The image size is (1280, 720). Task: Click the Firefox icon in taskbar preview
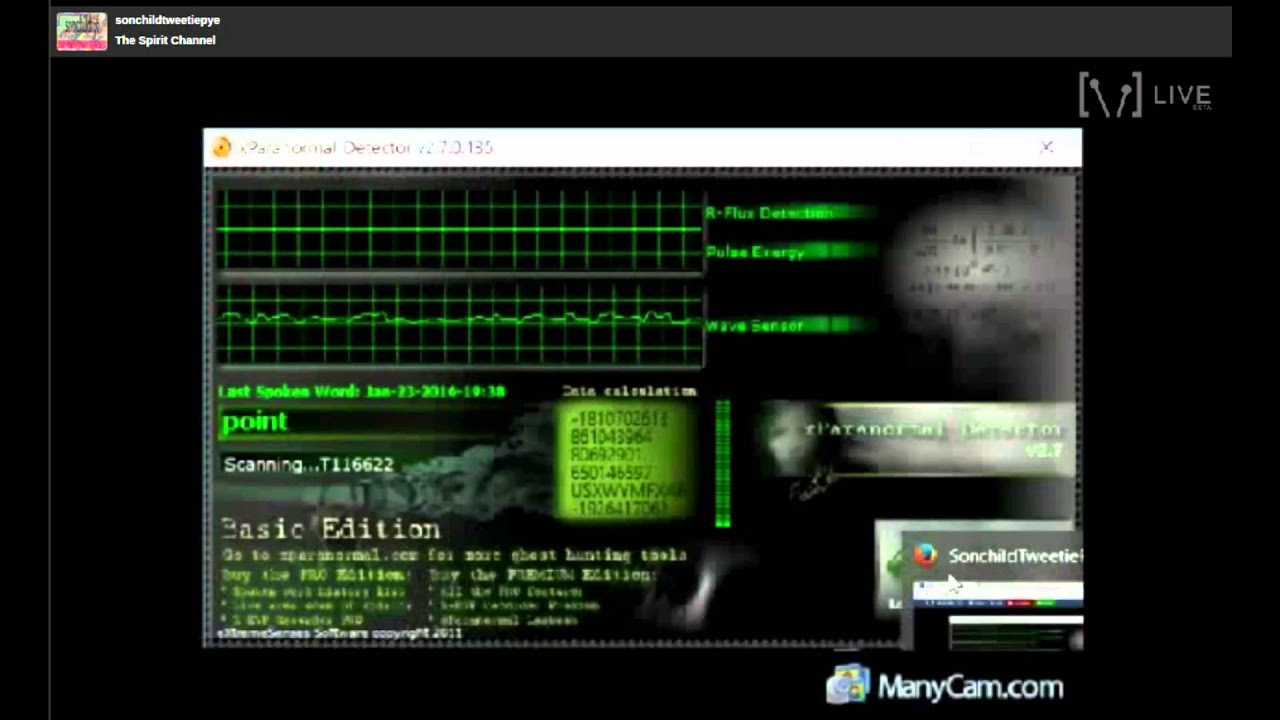(x=925, y=555)
